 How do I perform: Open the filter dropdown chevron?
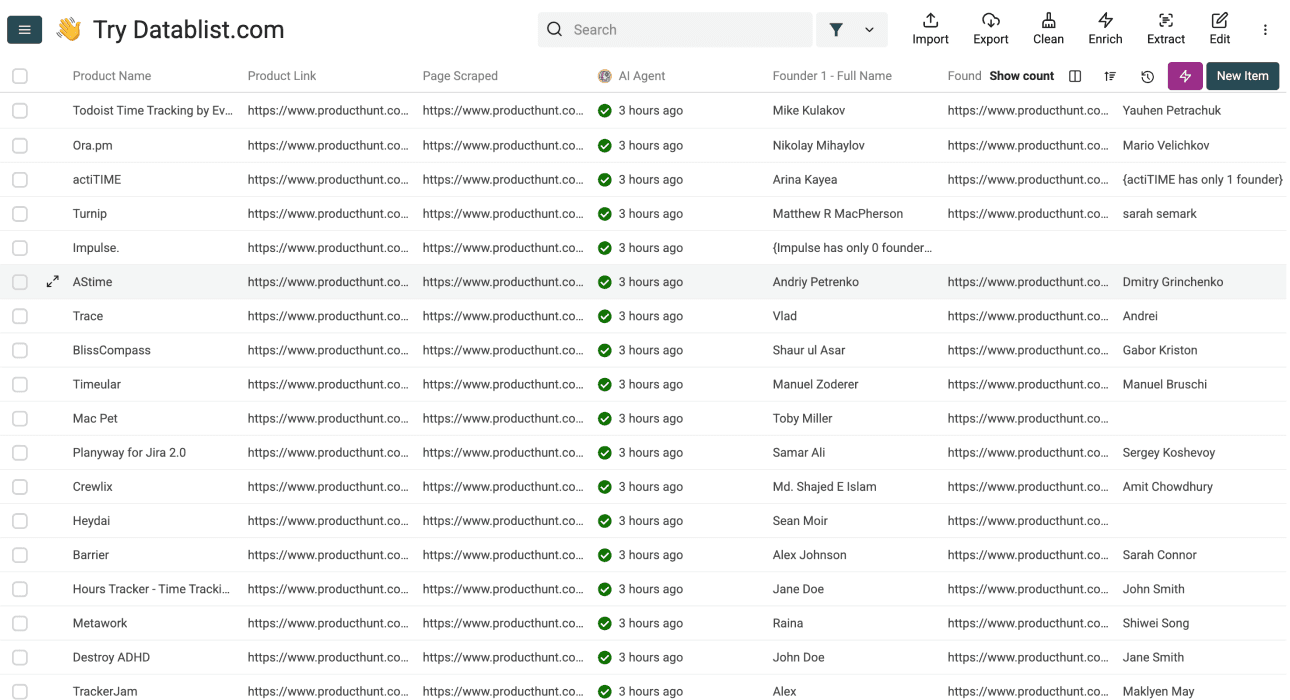click(x=868, y=29)
